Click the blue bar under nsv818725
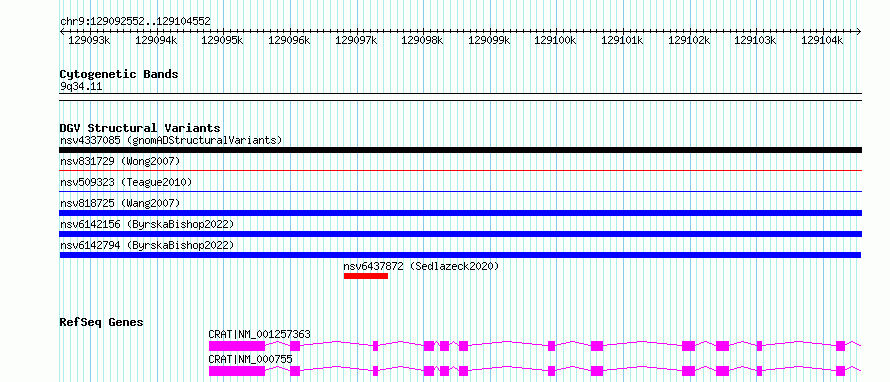Viewport: 890px width, 382px height. coord(460,213)
